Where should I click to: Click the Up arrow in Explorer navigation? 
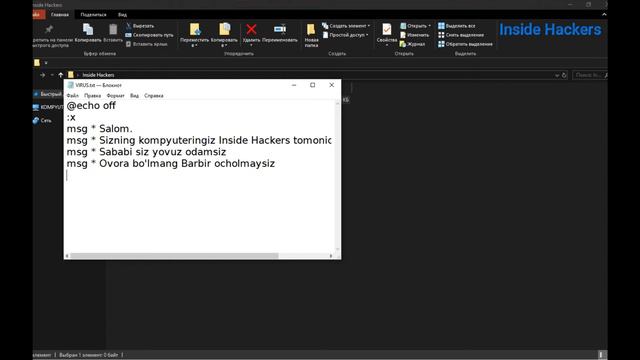coord(61,75)
